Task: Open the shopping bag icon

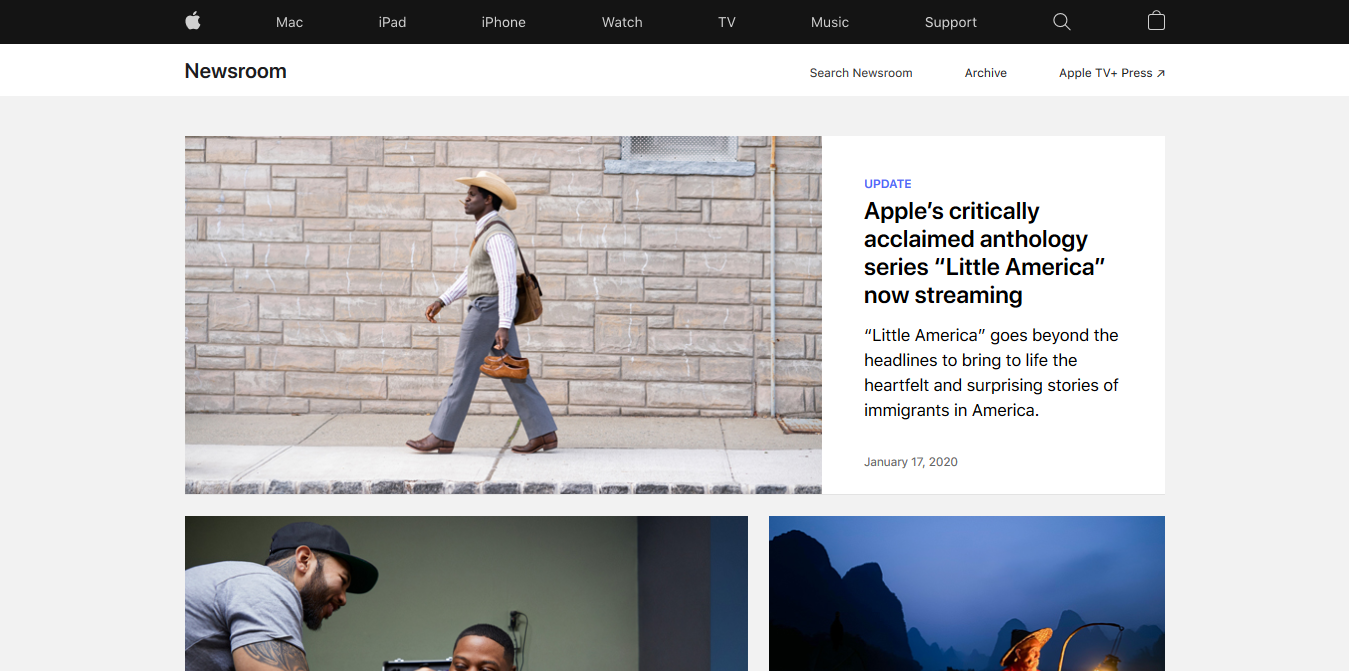Action: (1156, 21)
